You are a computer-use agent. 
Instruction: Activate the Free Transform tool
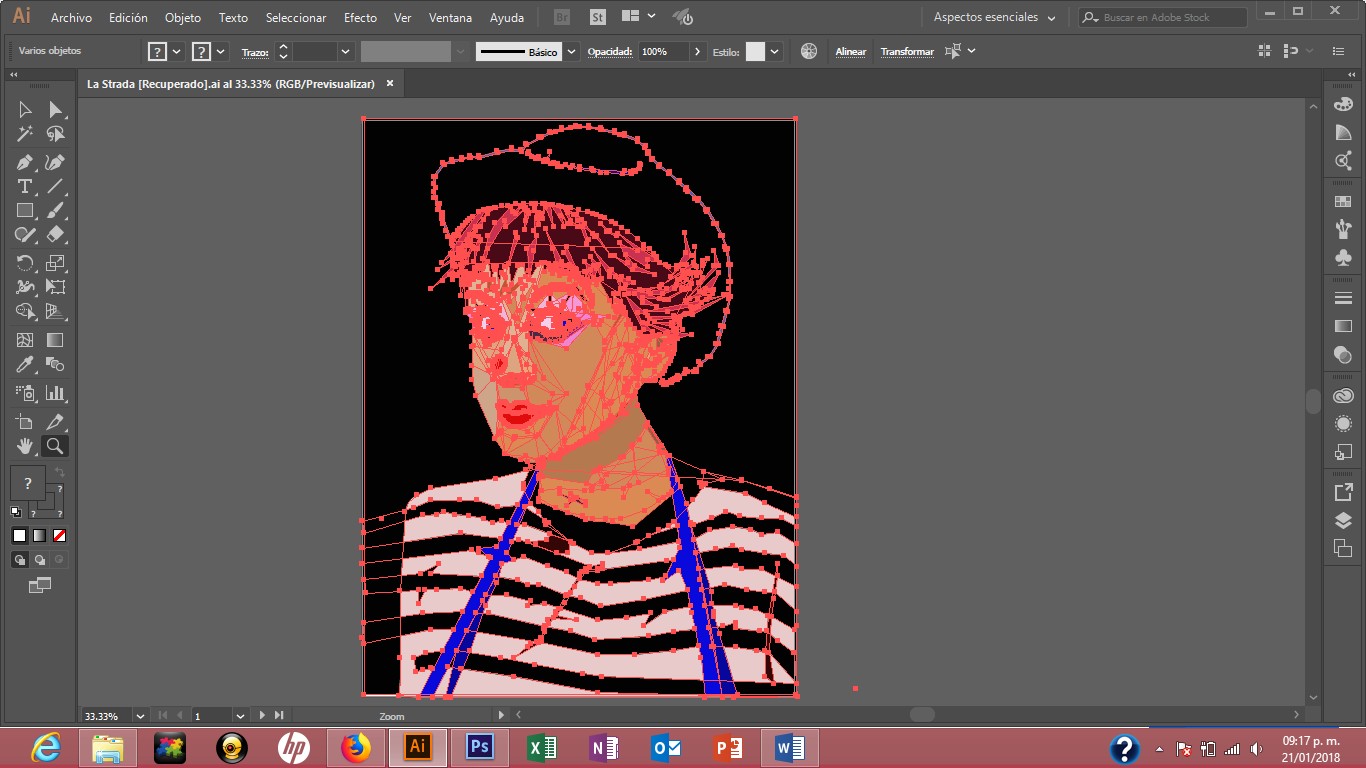tap(56, 287)
